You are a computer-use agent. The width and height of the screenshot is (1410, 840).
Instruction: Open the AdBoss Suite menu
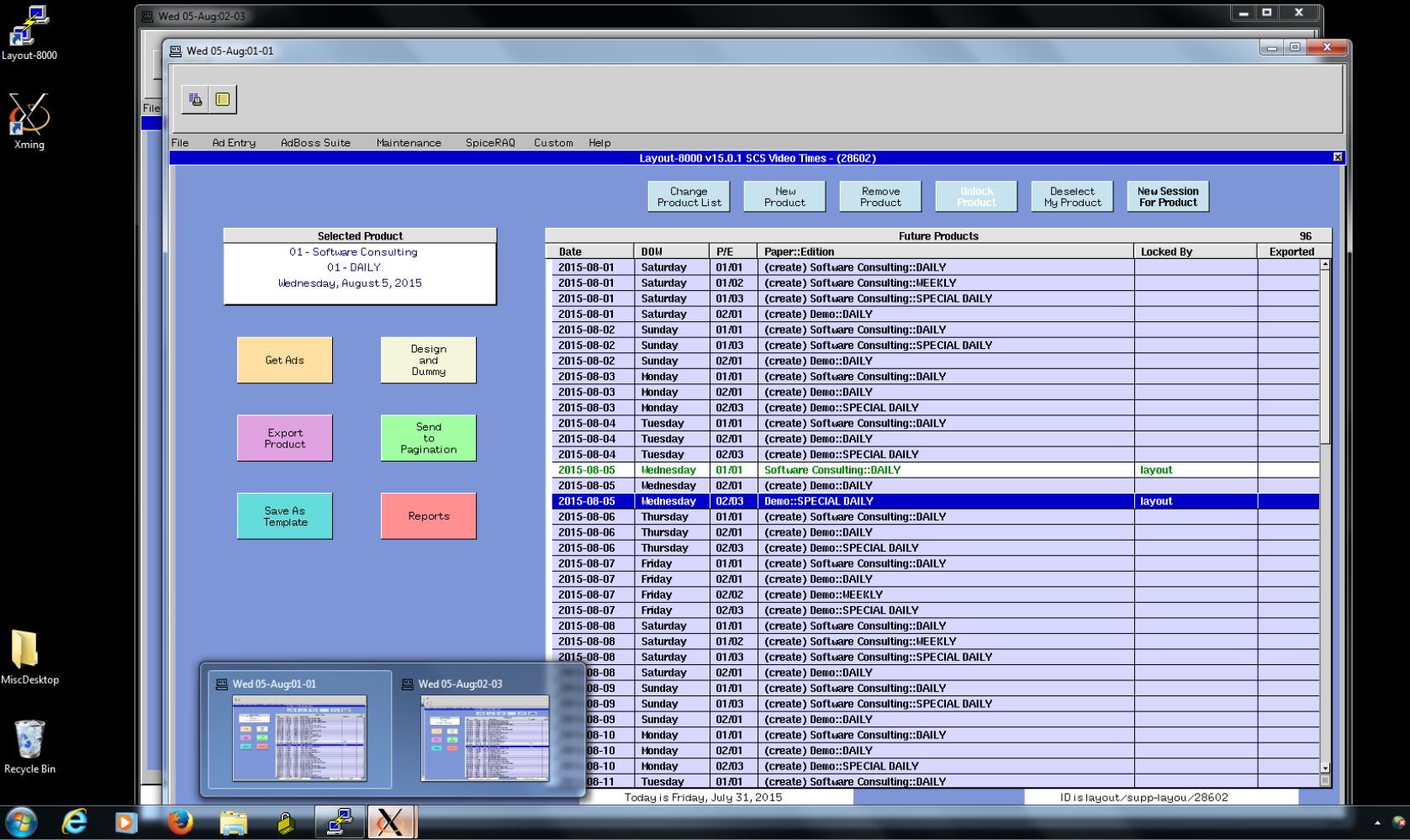click(315, 143)
